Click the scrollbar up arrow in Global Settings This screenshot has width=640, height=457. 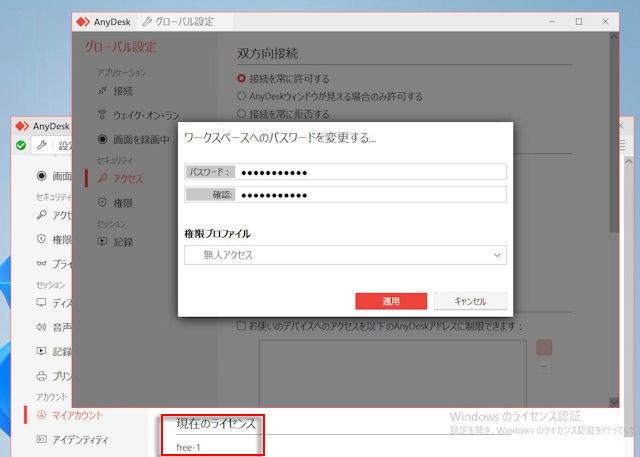(x=613, y=37)
